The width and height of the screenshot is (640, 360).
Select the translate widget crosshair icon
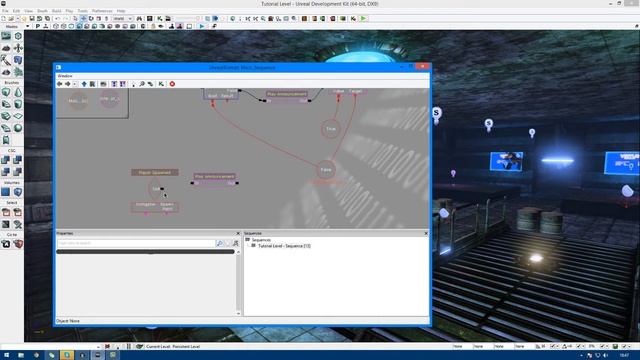coord(84,18)
